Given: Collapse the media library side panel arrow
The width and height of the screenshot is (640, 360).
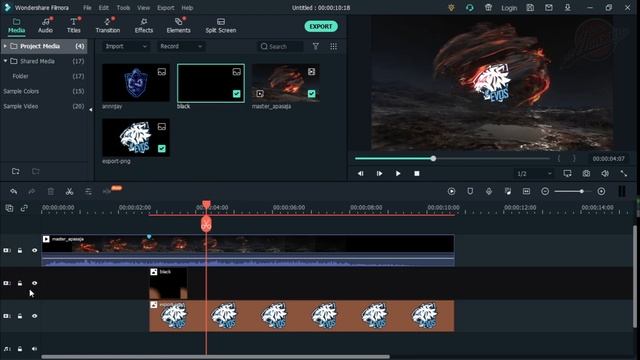Looking at the screenshot, I should [91, 109].
